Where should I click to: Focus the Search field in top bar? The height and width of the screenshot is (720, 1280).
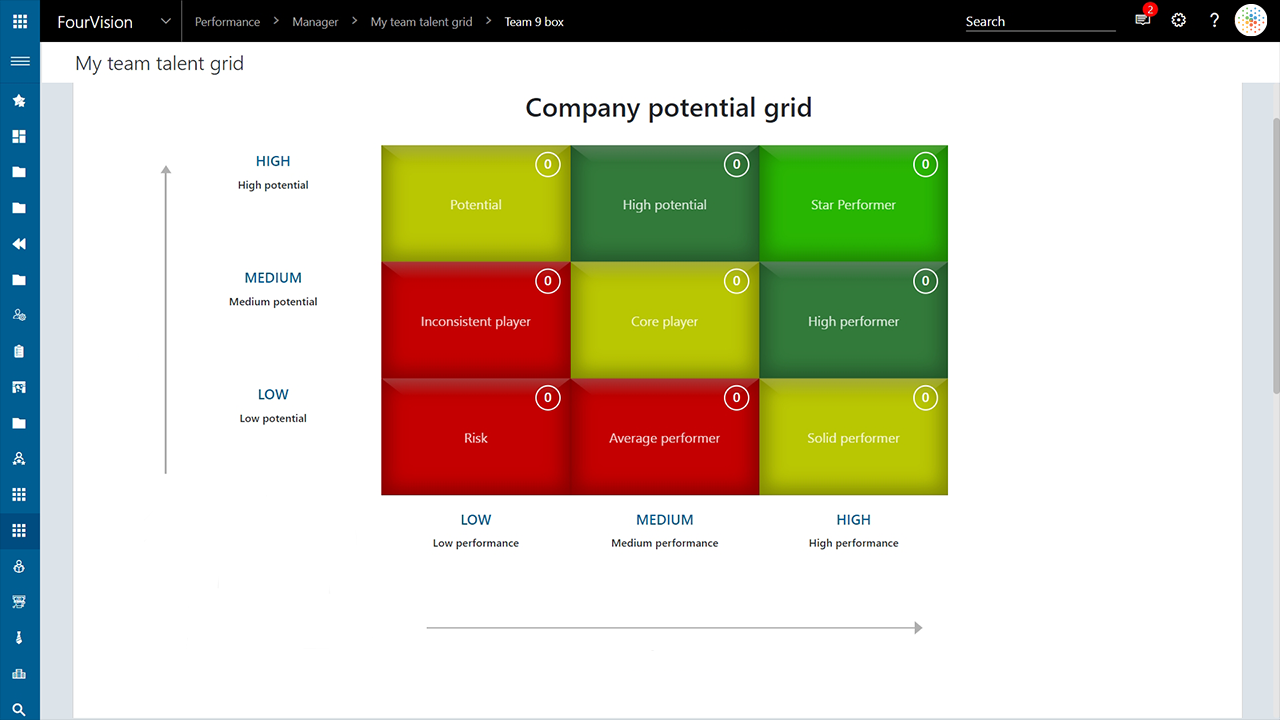(1040, 21)
